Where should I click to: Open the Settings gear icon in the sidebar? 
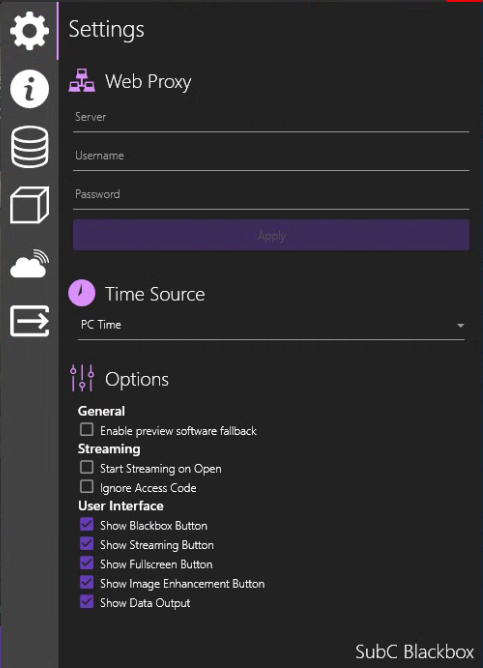(x=29, y=31)
